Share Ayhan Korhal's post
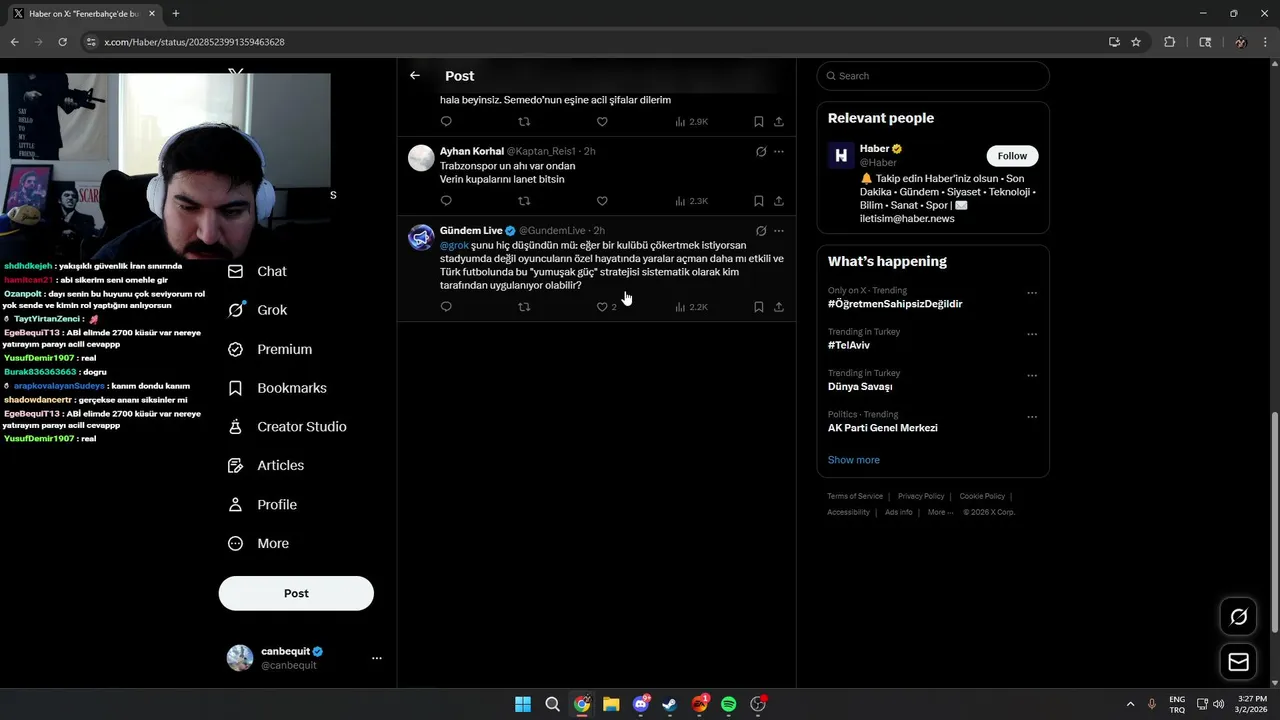 pos(779,201)
